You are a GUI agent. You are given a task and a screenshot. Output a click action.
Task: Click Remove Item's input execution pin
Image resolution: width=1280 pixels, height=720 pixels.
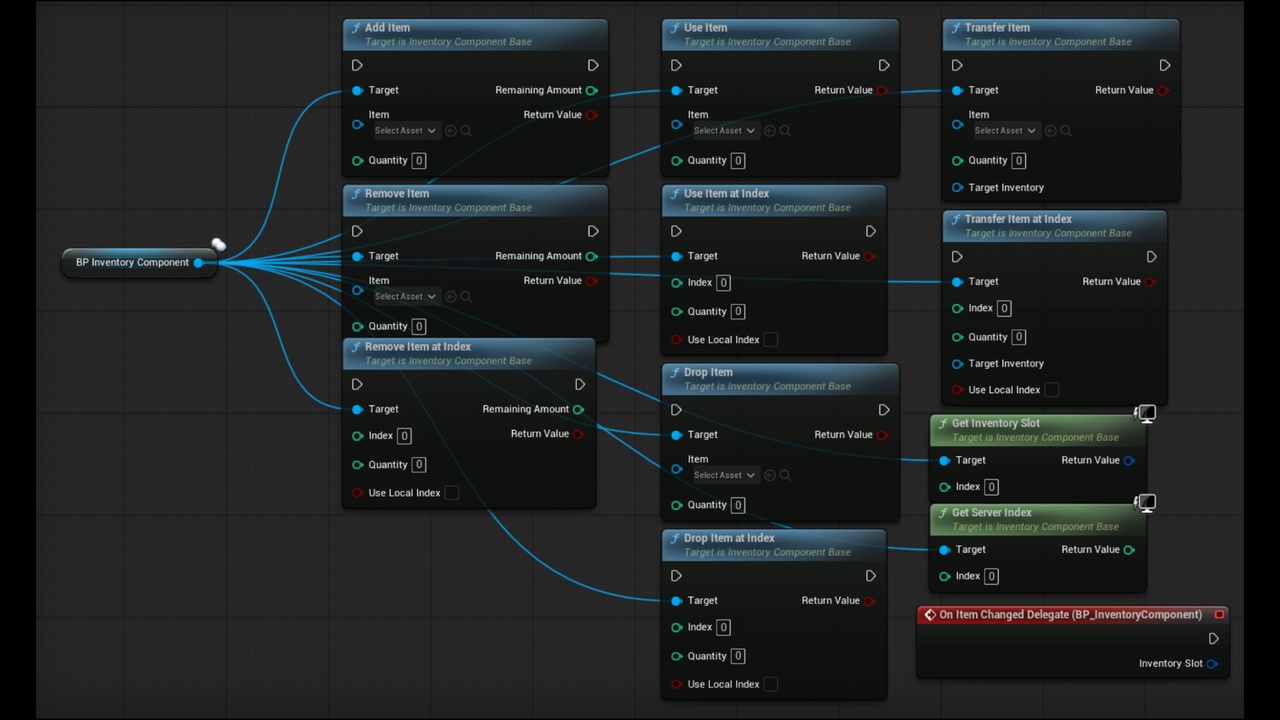point(357,231)
